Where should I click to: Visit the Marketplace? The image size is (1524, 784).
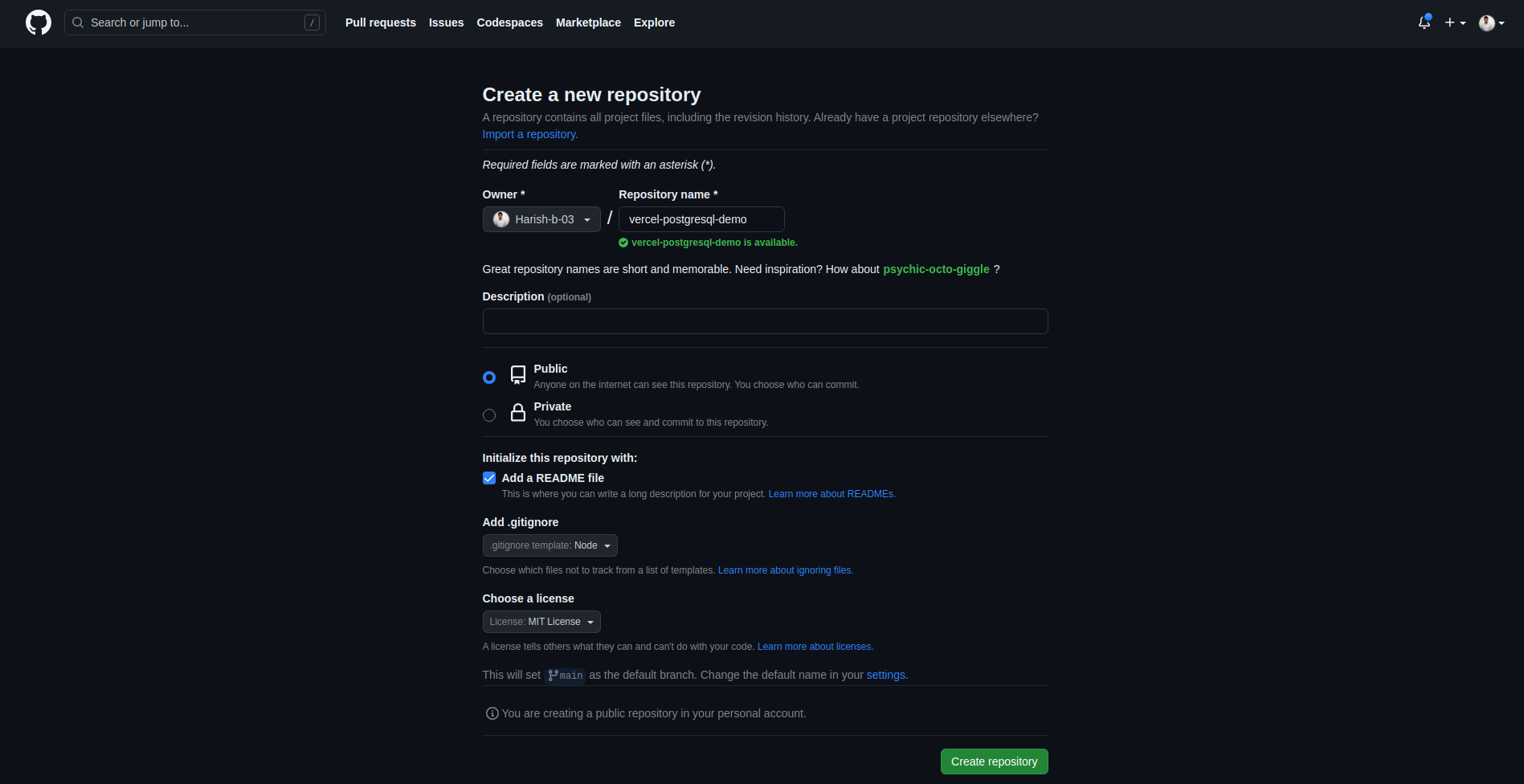[x=588, y=22]
